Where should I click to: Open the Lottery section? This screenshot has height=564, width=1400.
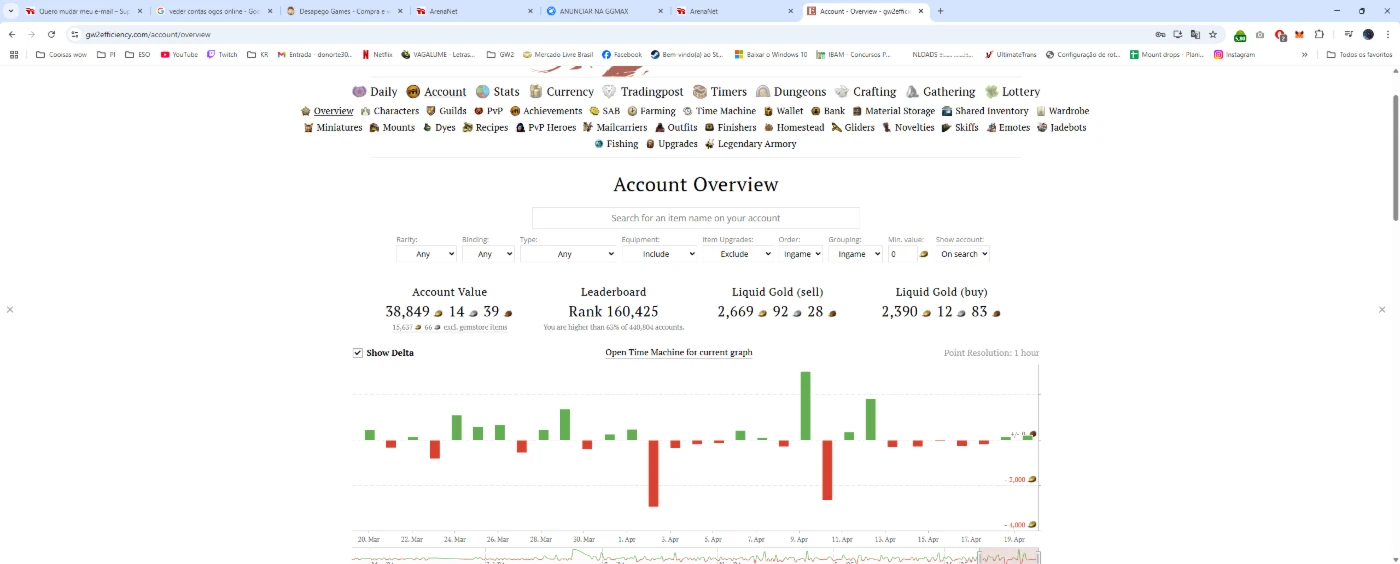point(1012,91)
